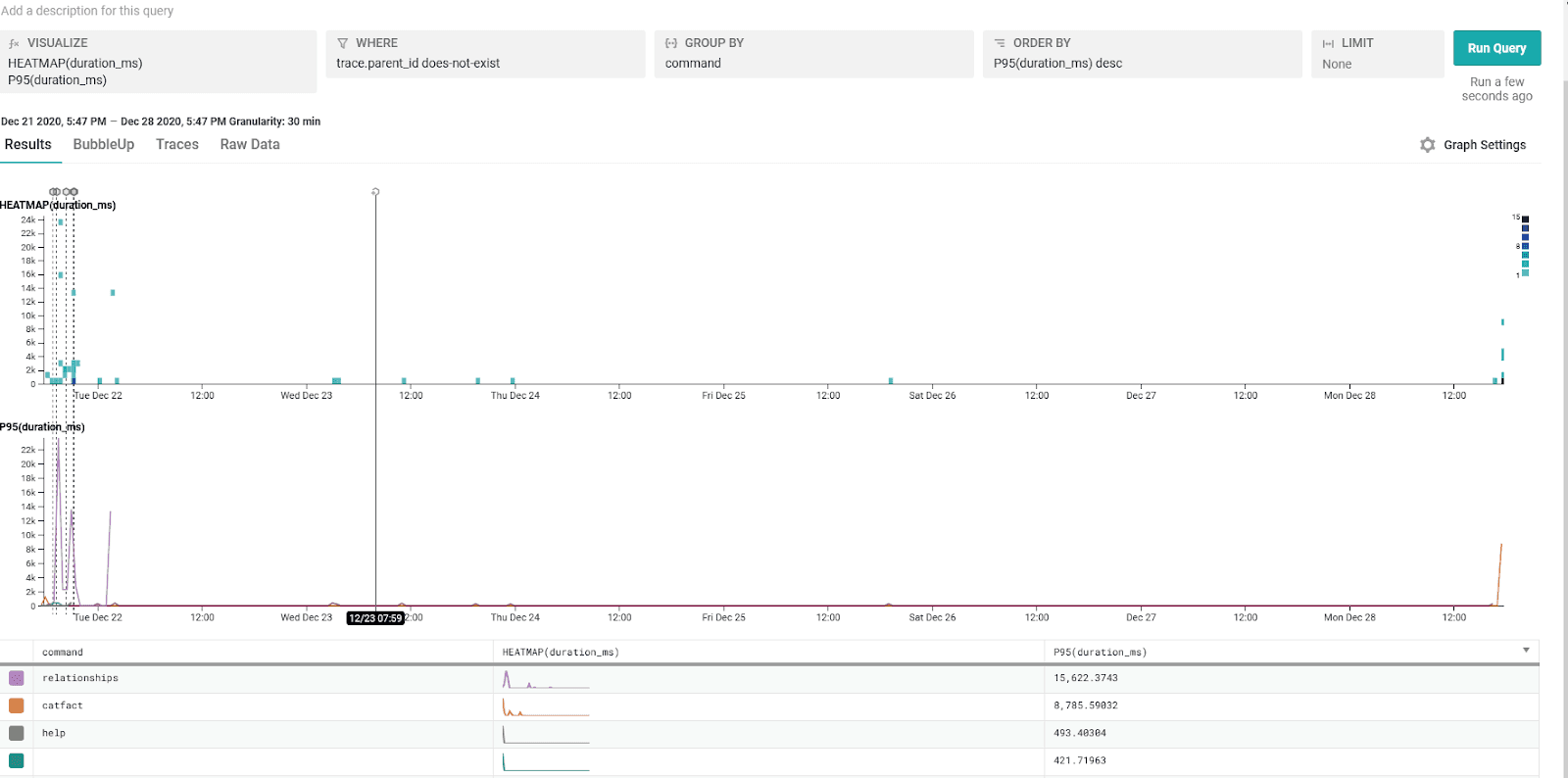Click the gray swatch for help row

[x=17, y=733]
